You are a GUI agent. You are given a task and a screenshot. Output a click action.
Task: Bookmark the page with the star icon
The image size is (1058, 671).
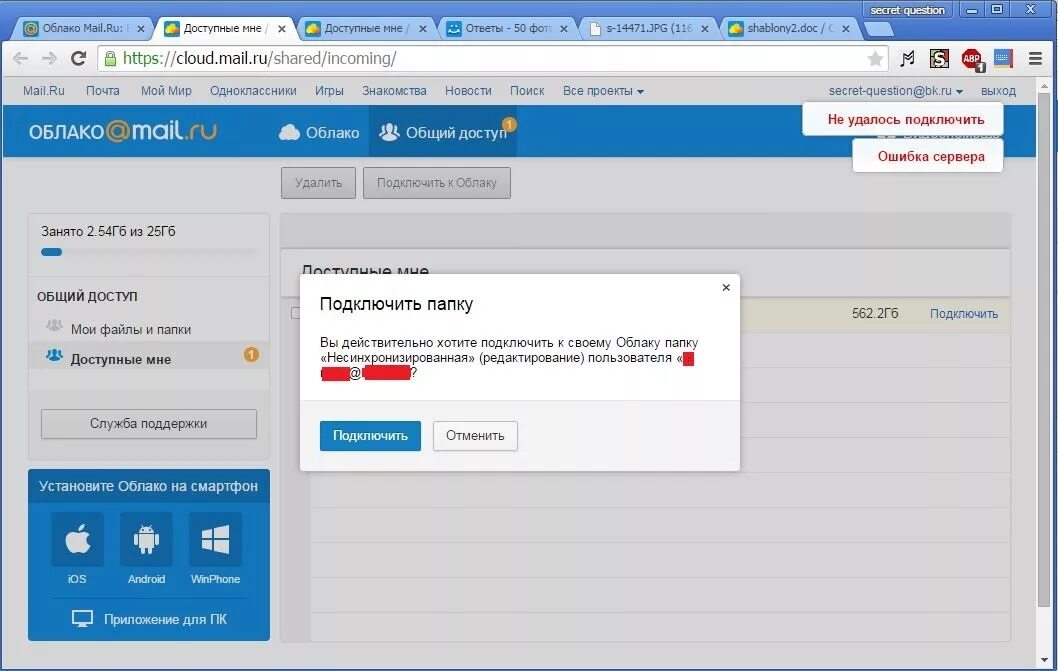pyautogui.click(x=875, y=59)
